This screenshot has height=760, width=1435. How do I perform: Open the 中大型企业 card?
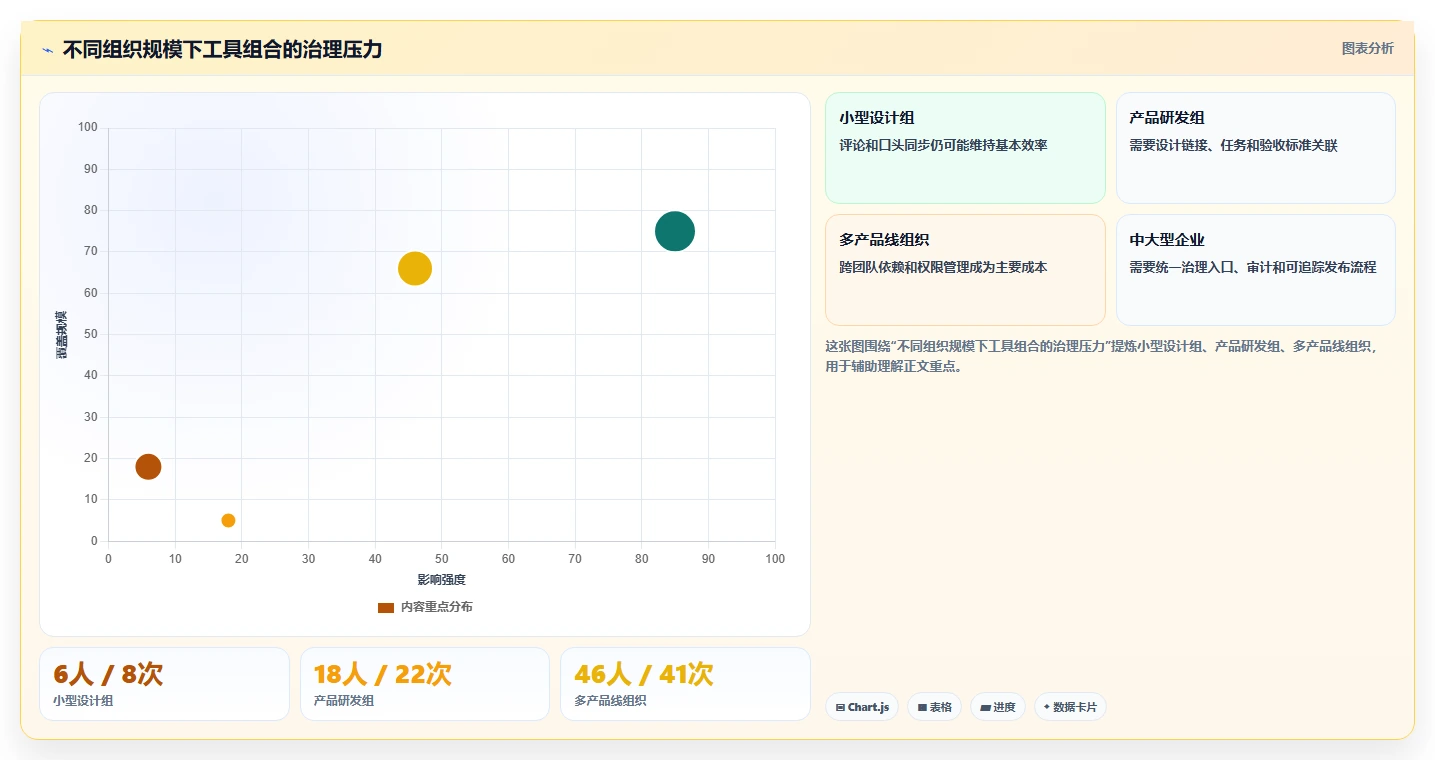click(1255, 270)
